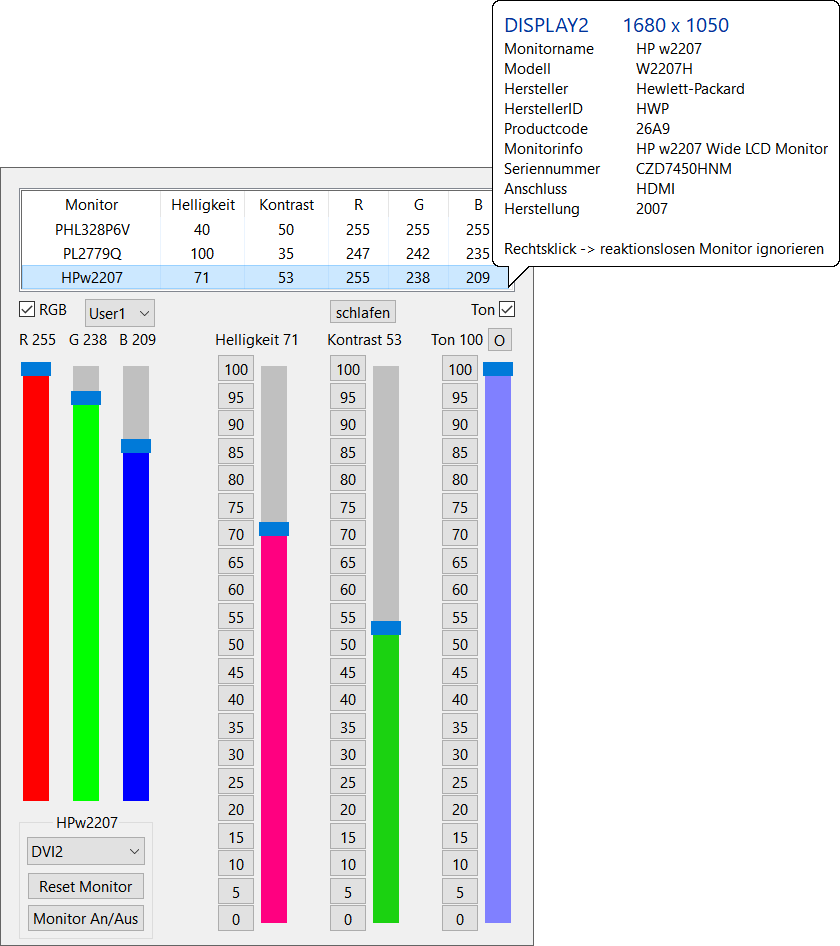Click the Hewlett-Packard manufacturer text
This screenshot has width=840, height=946.
(690, 89)
